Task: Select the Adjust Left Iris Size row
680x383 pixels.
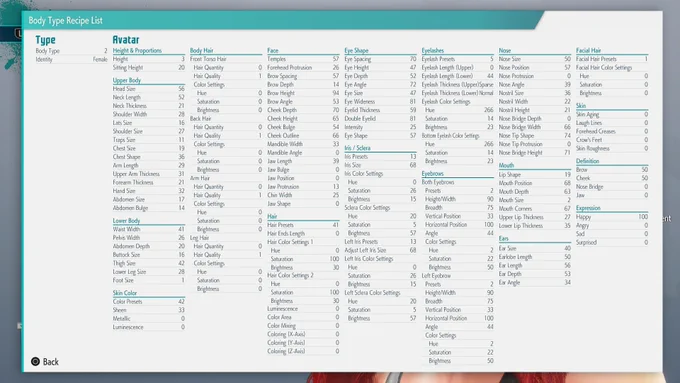Action: (380, 250)
